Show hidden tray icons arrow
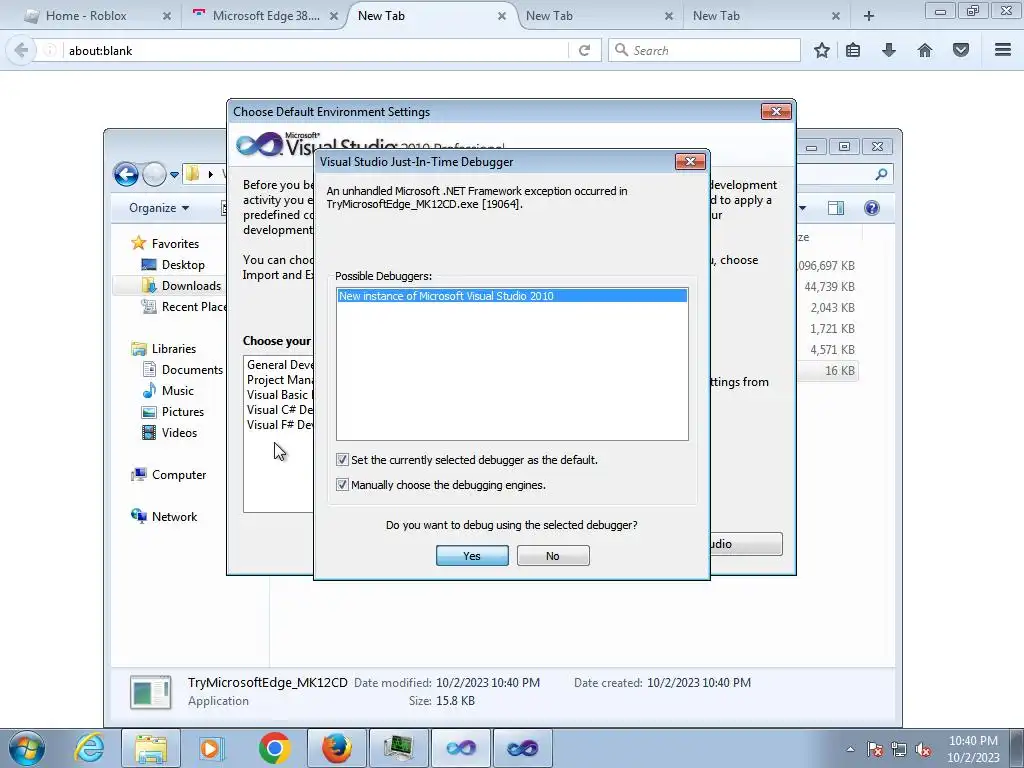Screen dimensions: 1024x768 click(850, 749)
